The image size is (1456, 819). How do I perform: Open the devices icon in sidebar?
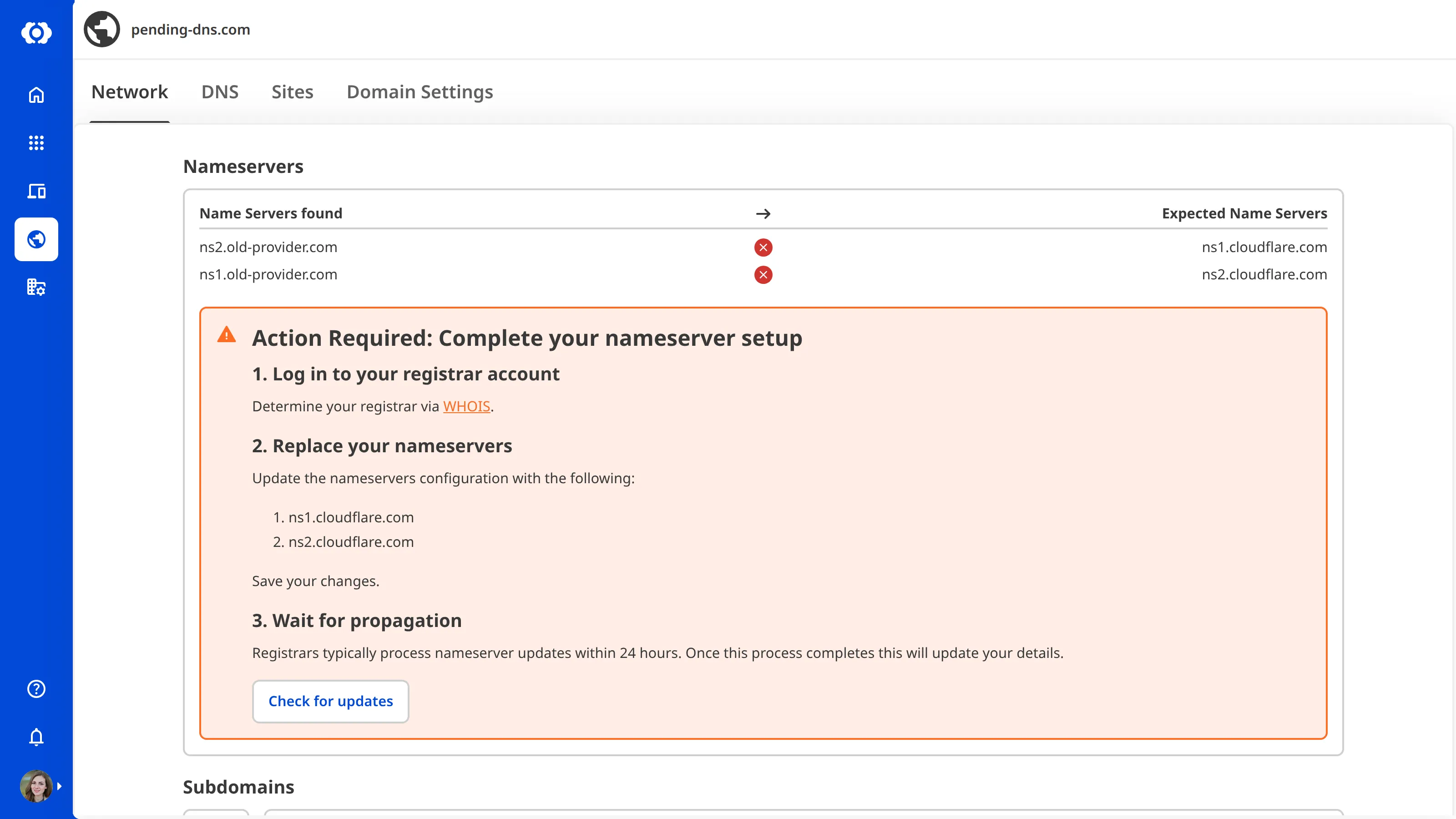click(36, 191)
